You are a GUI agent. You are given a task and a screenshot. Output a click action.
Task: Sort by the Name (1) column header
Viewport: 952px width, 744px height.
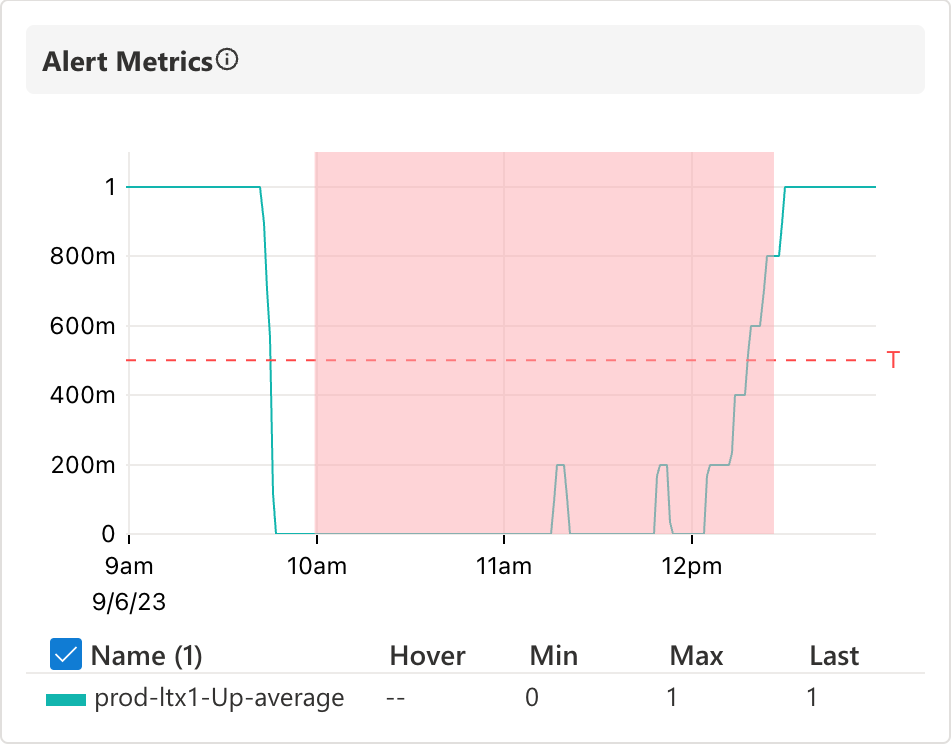(x=146, y=656)
